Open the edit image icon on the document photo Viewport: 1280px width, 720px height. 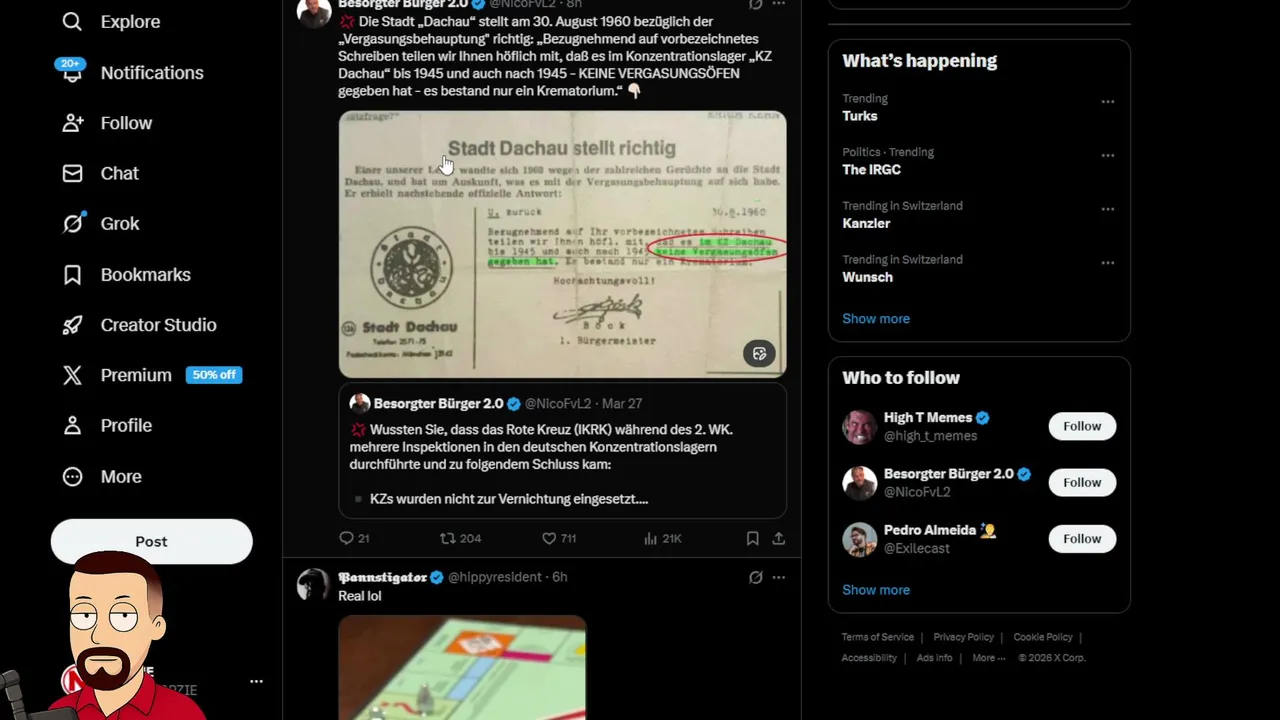[759, 354]
